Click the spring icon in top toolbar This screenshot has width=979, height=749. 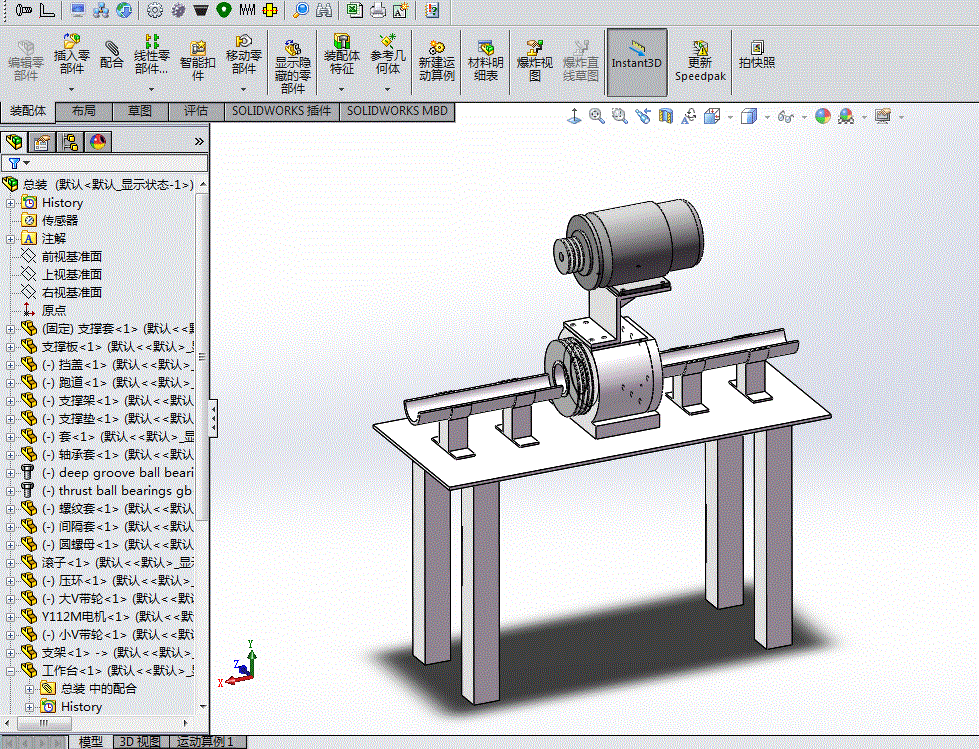coord(247,10)
